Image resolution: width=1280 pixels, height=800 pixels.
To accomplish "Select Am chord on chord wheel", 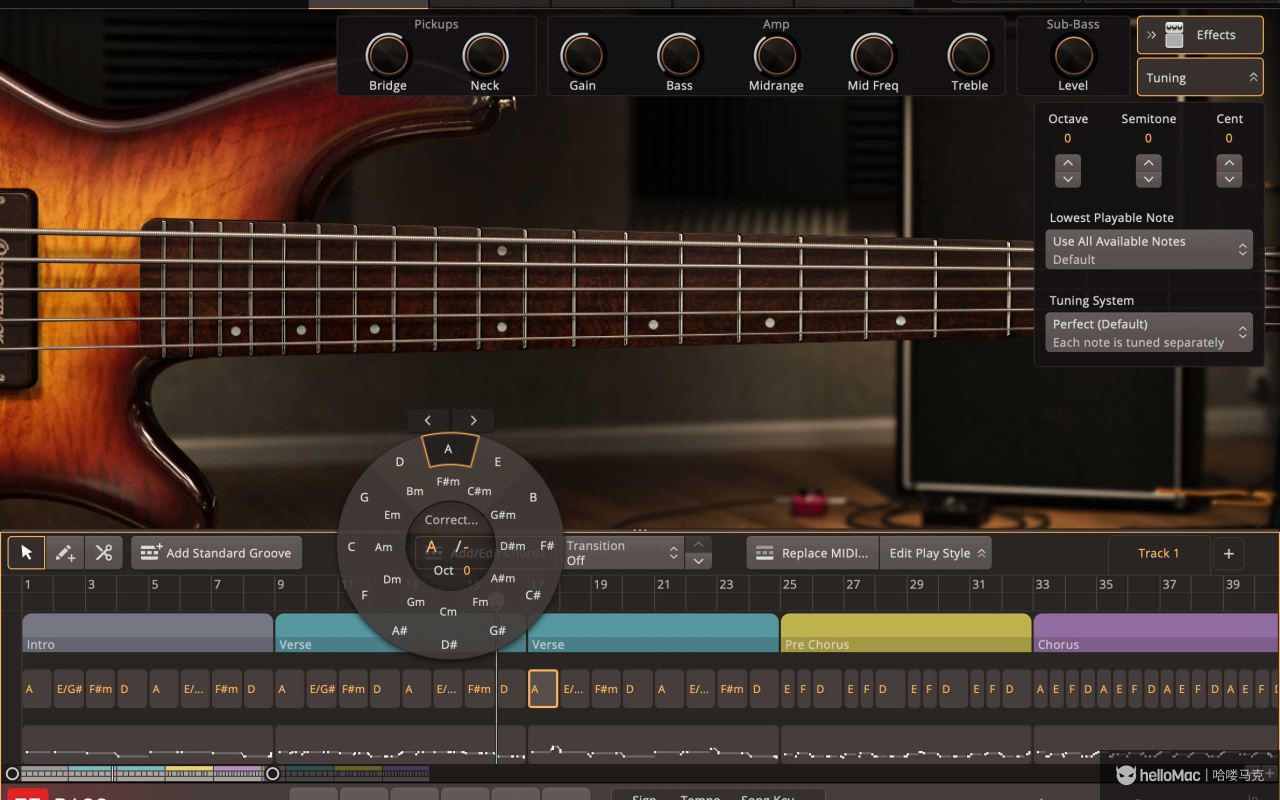I will tap(383, 547).
